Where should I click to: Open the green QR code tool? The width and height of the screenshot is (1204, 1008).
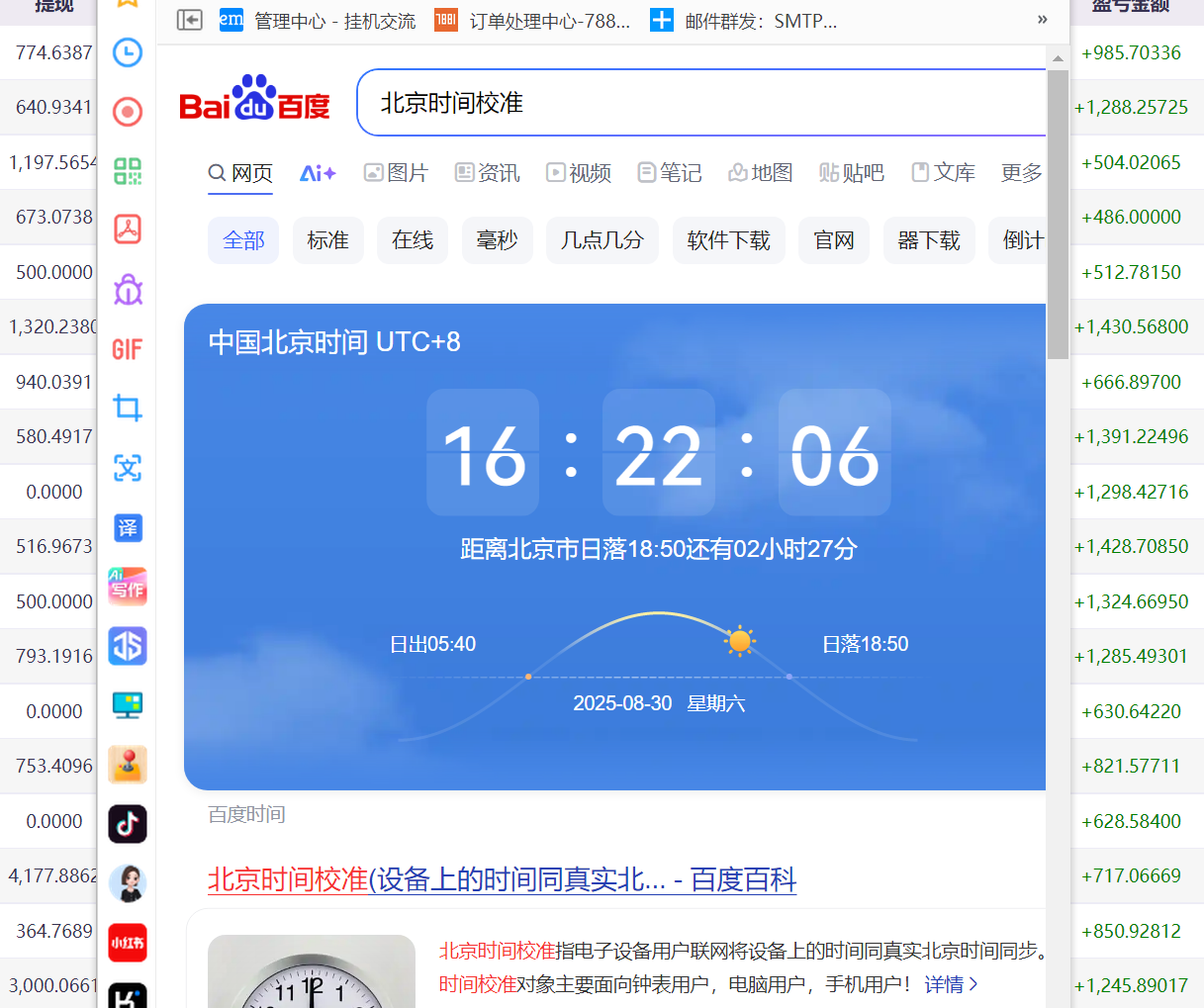[128, 170]
